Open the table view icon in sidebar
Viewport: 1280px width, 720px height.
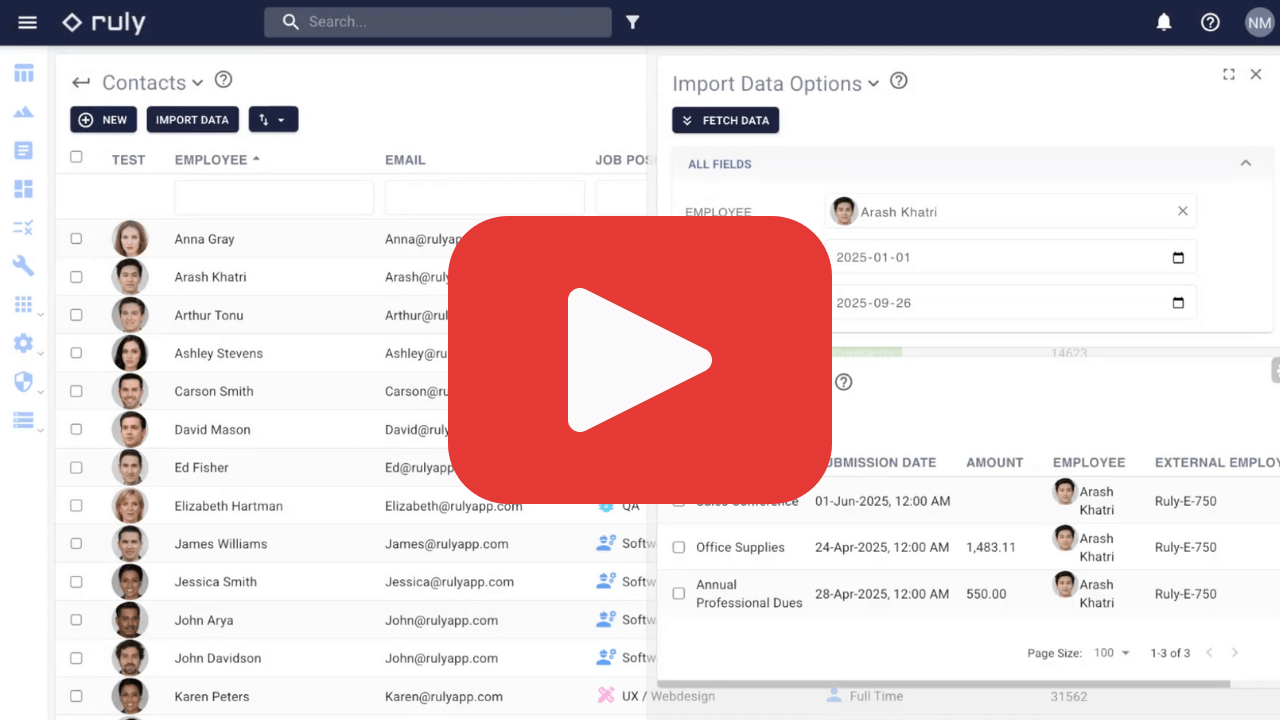23,73
